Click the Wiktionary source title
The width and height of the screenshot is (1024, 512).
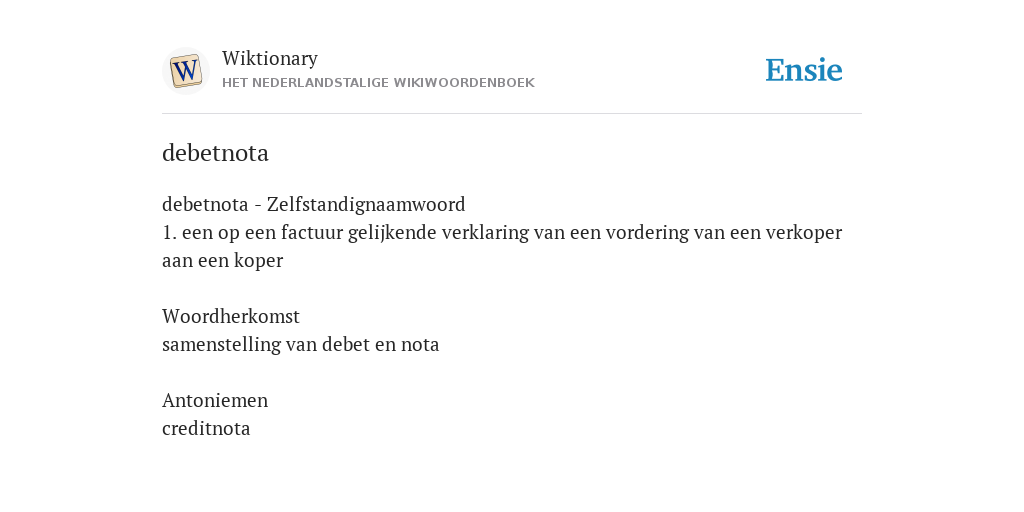[270, 58]
